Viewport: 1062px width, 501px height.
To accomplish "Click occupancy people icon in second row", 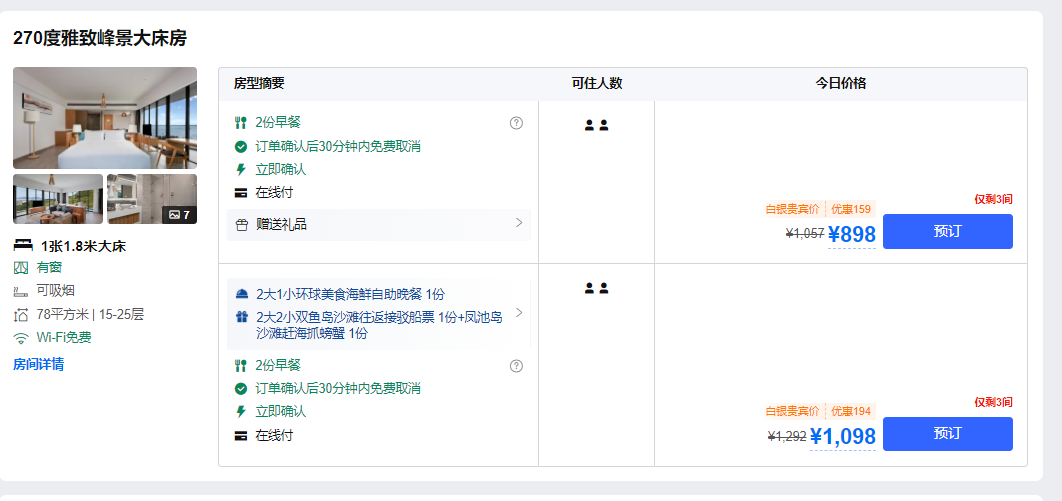I will 596,288.
